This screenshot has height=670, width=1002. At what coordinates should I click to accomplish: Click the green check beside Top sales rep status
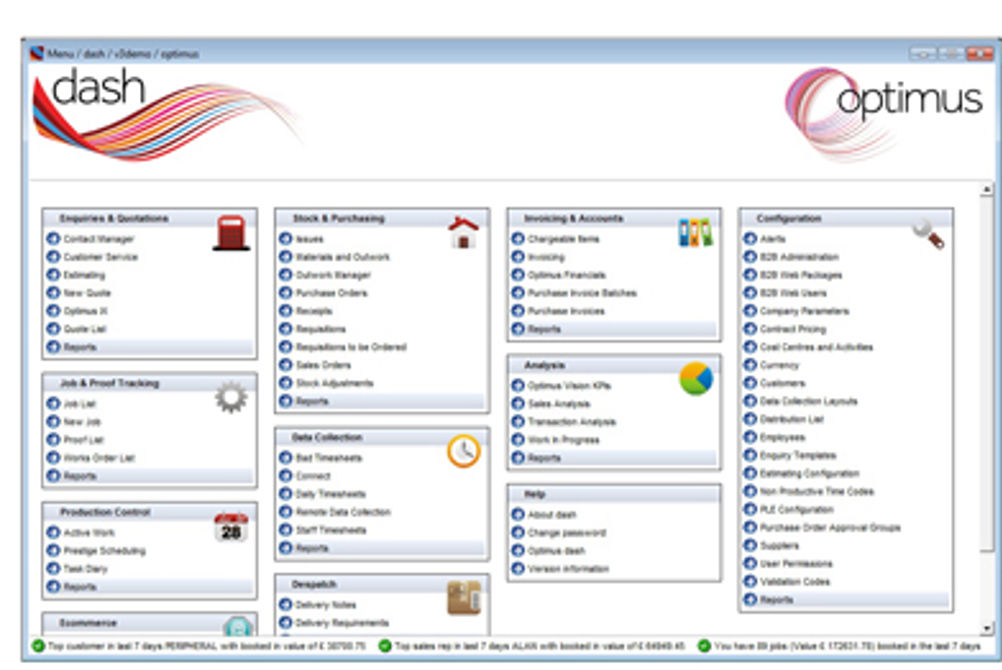385,646
